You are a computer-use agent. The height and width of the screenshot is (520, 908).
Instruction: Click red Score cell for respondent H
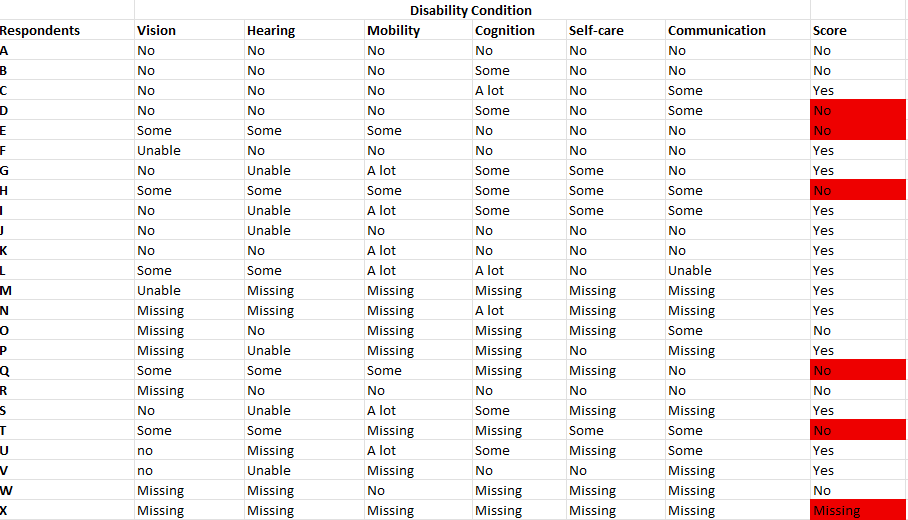[858, 190]
